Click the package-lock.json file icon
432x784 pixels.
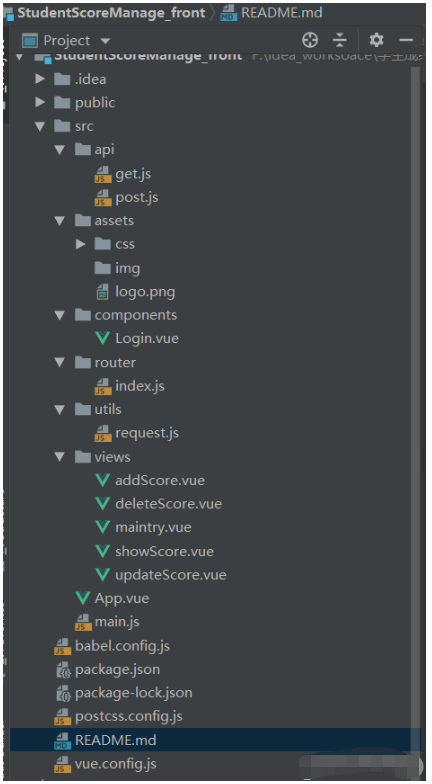coord(63,693)
